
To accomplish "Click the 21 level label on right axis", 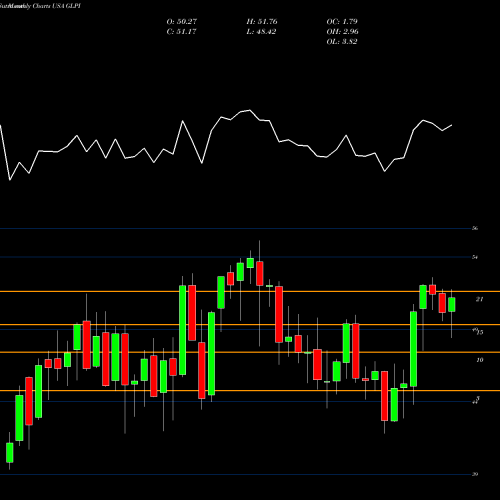I will point(479,299).
